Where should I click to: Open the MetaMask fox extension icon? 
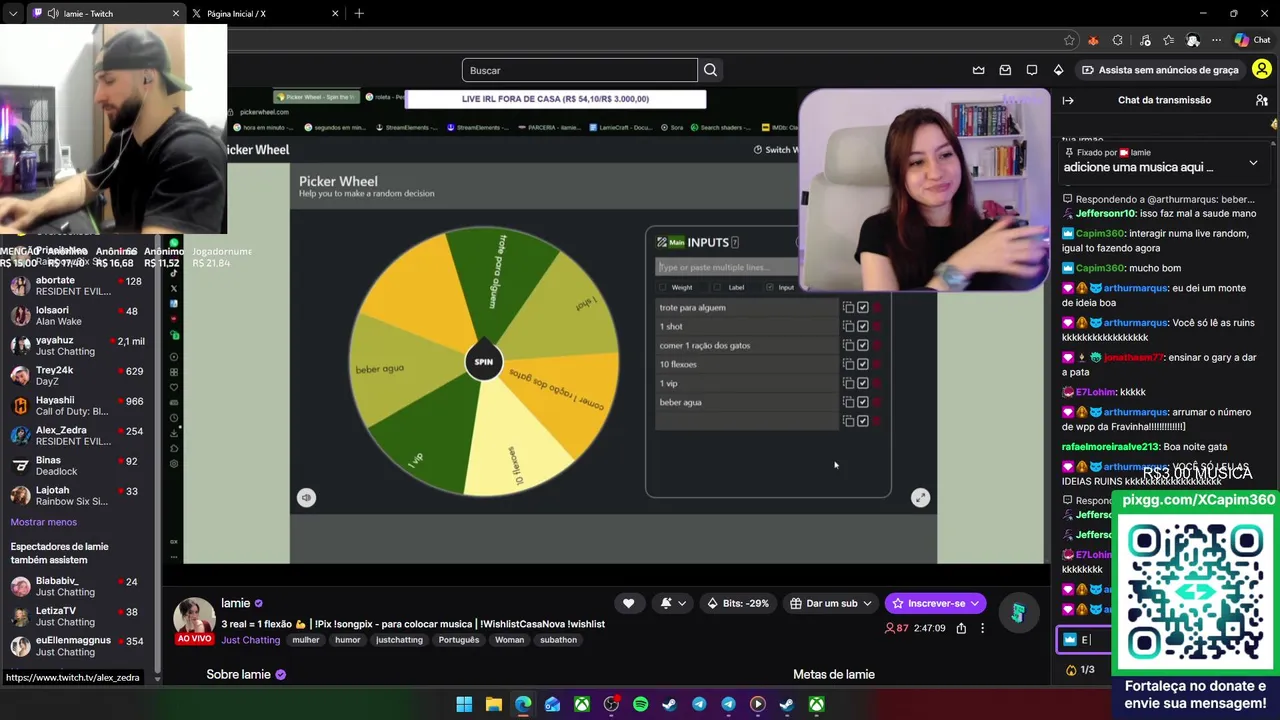click(x=1093, y=40)
